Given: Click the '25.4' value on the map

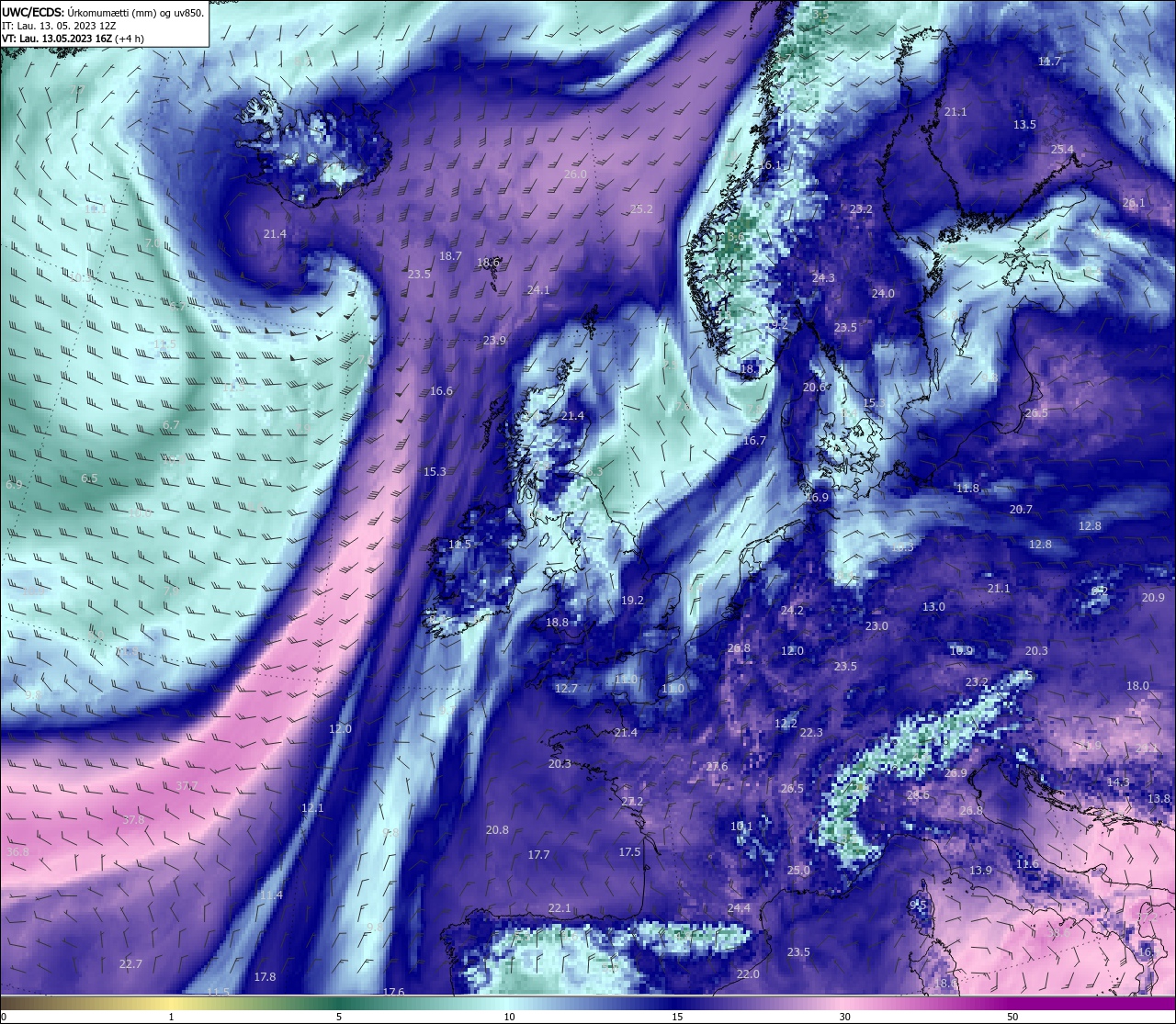Looking at the screenshot, I should click(x=1062, y=150).
